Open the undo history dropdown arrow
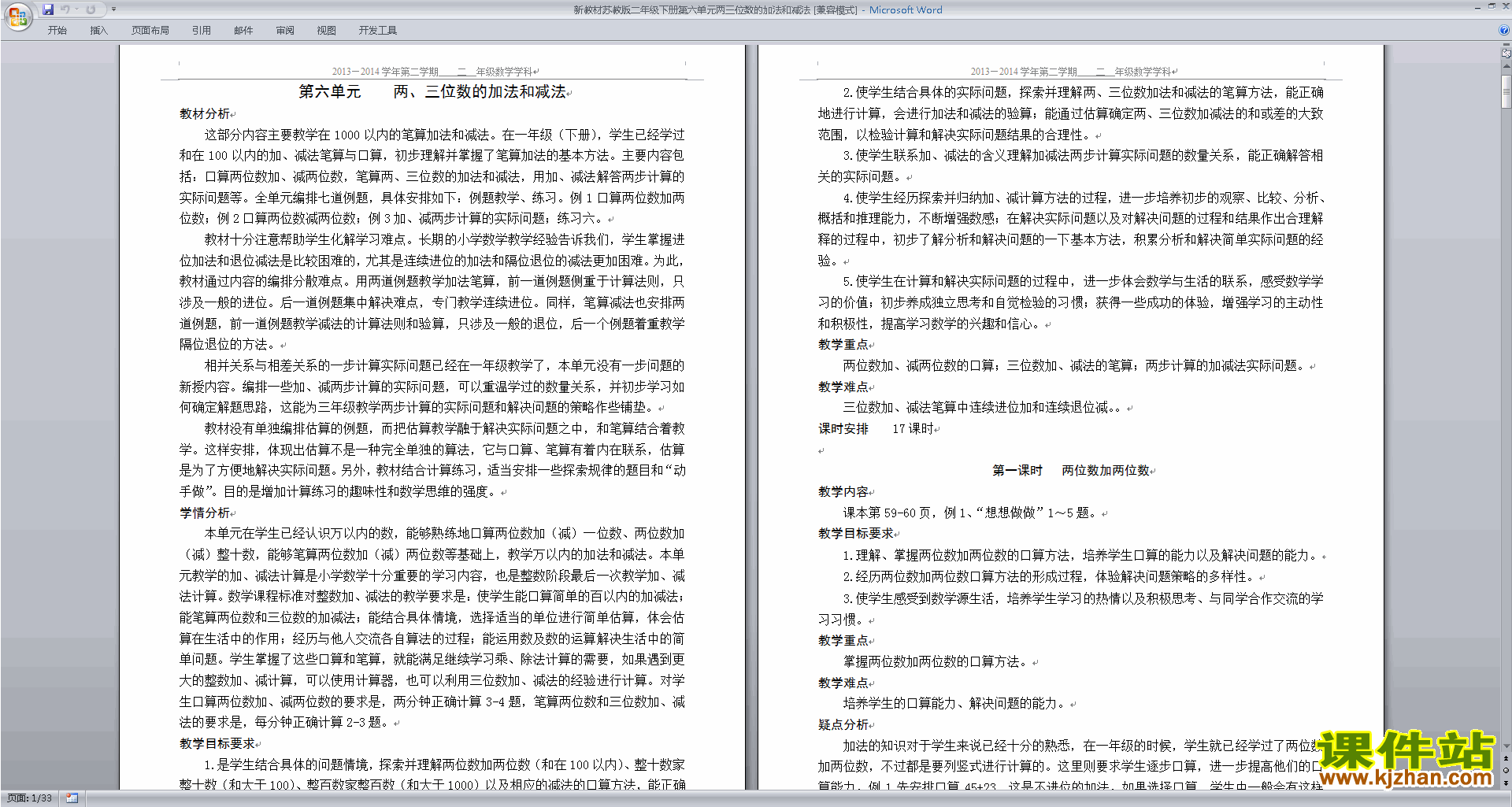 (x=77, y=9)
